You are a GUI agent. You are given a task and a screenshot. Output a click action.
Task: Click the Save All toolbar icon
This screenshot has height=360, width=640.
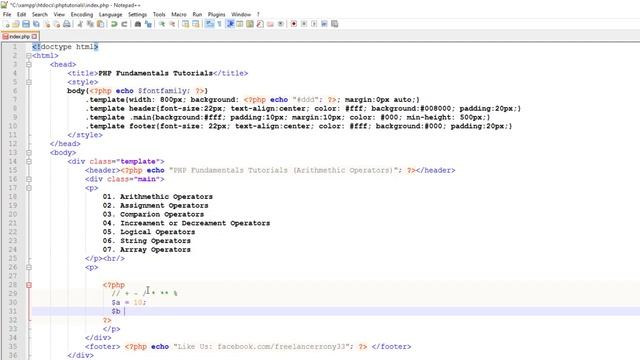point(36,24)
